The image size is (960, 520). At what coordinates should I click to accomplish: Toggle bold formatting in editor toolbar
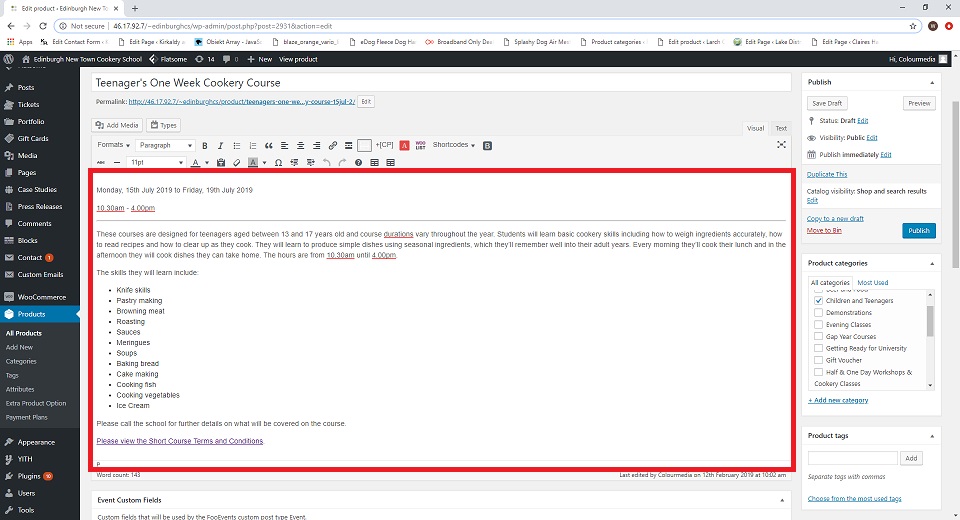(205, 145)
